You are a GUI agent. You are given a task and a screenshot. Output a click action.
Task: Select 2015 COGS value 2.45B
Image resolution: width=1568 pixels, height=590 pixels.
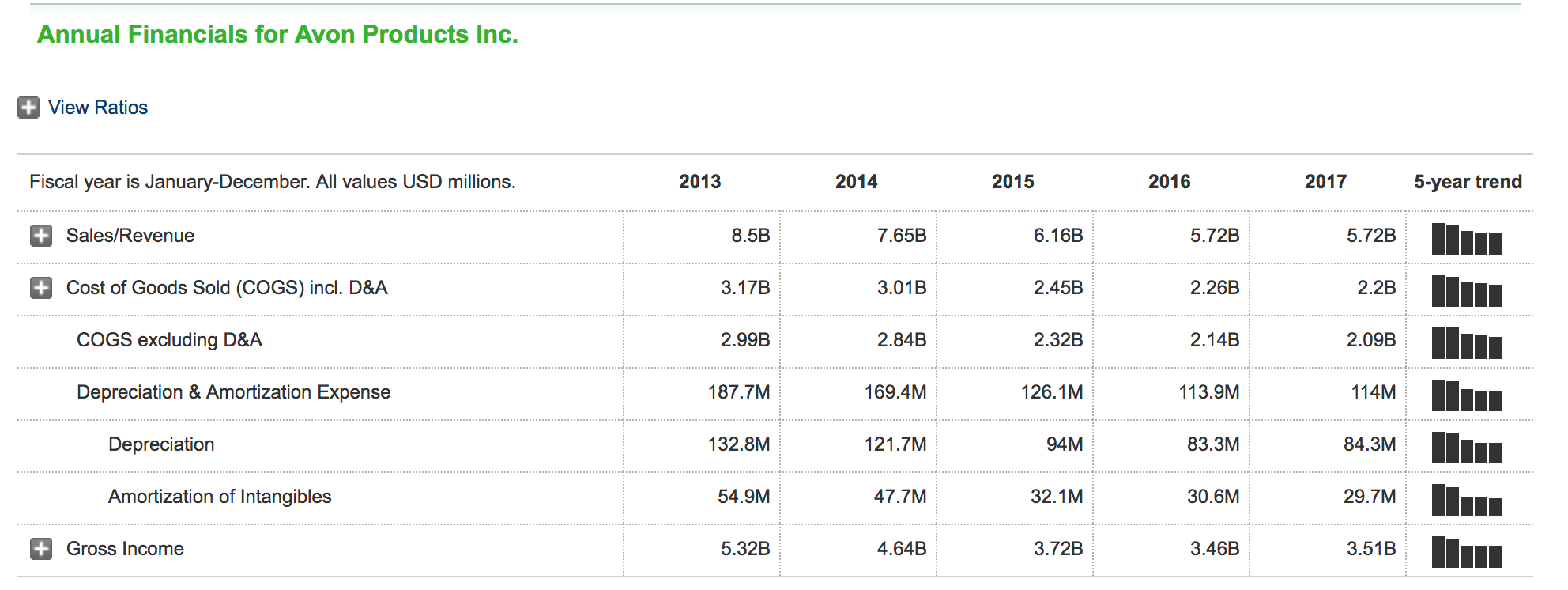pos(1058,288)
